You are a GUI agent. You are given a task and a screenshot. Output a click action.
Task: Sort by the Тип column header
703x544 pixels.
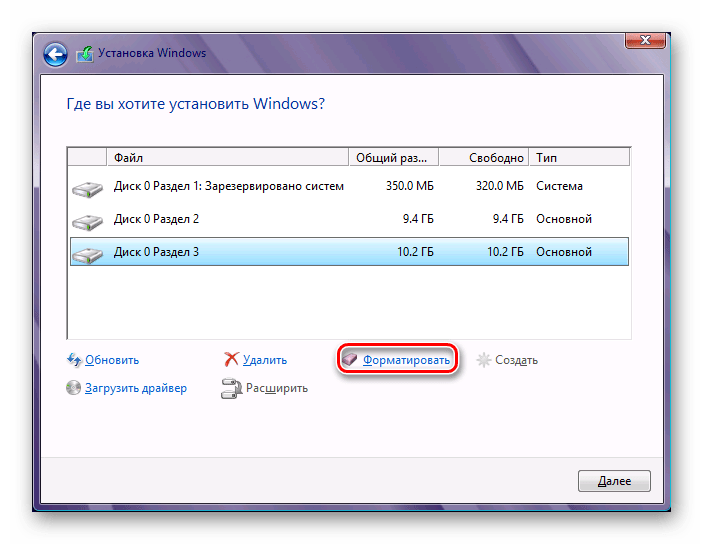click(x=580, y=157)
